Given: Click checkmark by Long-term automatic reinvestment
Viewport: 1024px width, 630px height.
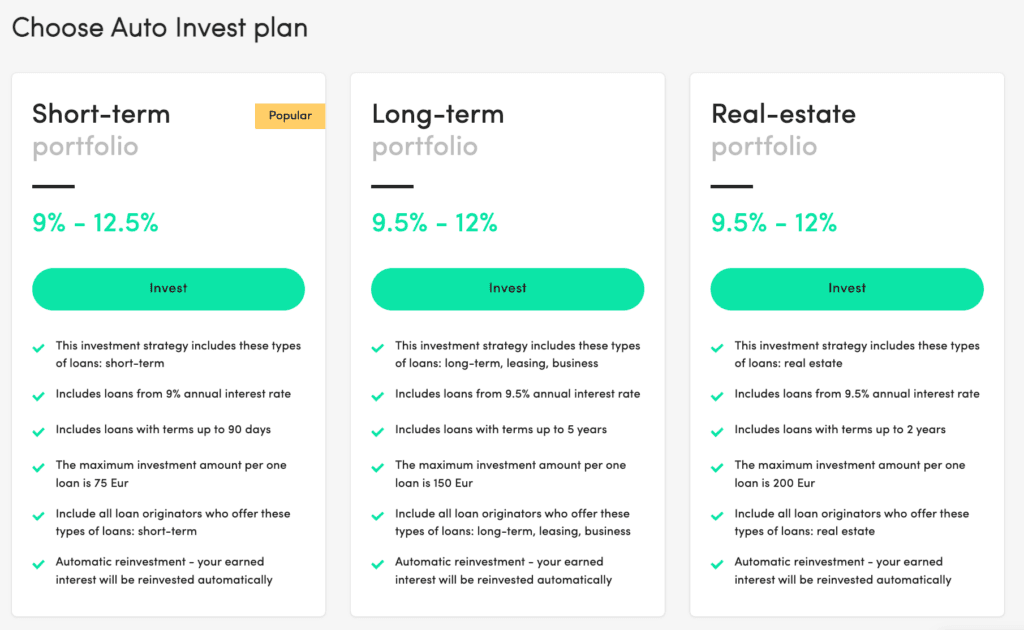Looking at the screenshot, I should 378,564.
